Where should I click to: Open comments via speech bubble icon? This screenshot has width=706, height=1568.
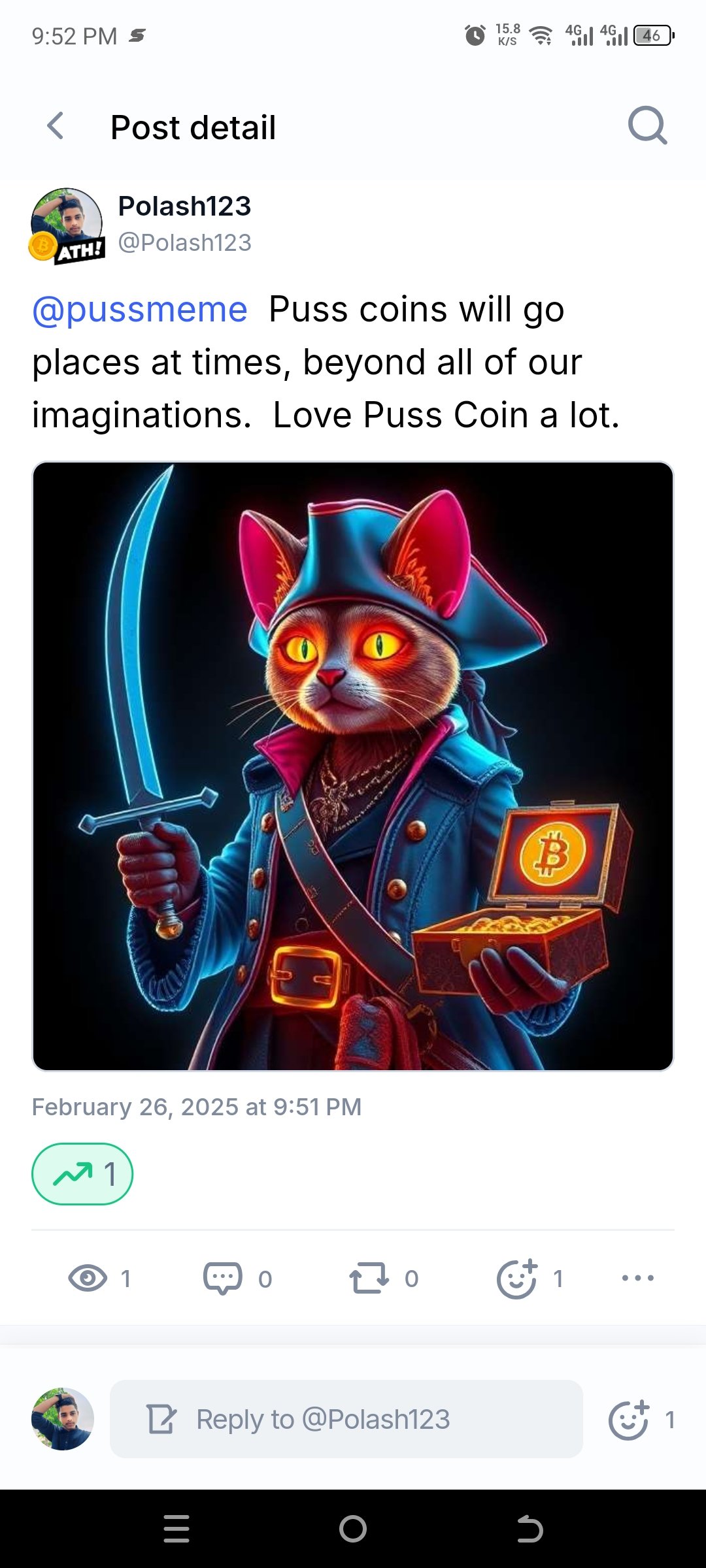click(222, 1278)
